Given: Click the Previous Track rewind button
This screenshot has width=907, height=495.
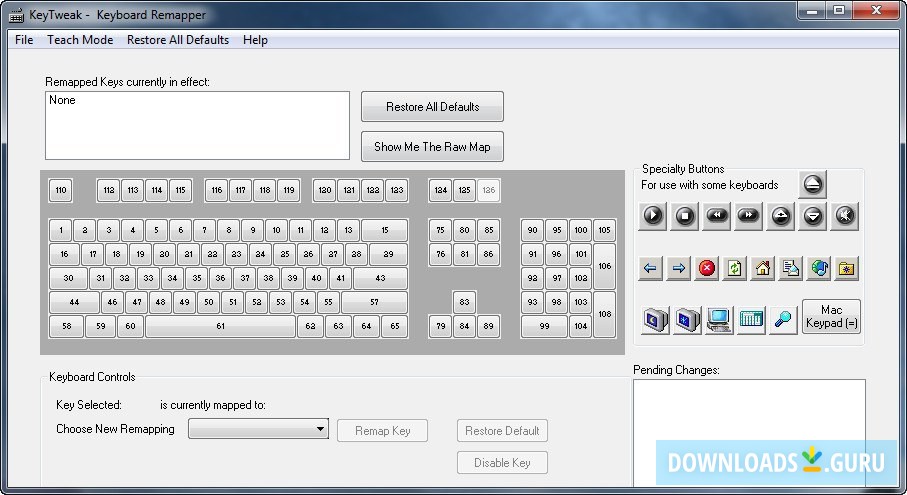Looking at the screenshot, I should coord(717,216).
